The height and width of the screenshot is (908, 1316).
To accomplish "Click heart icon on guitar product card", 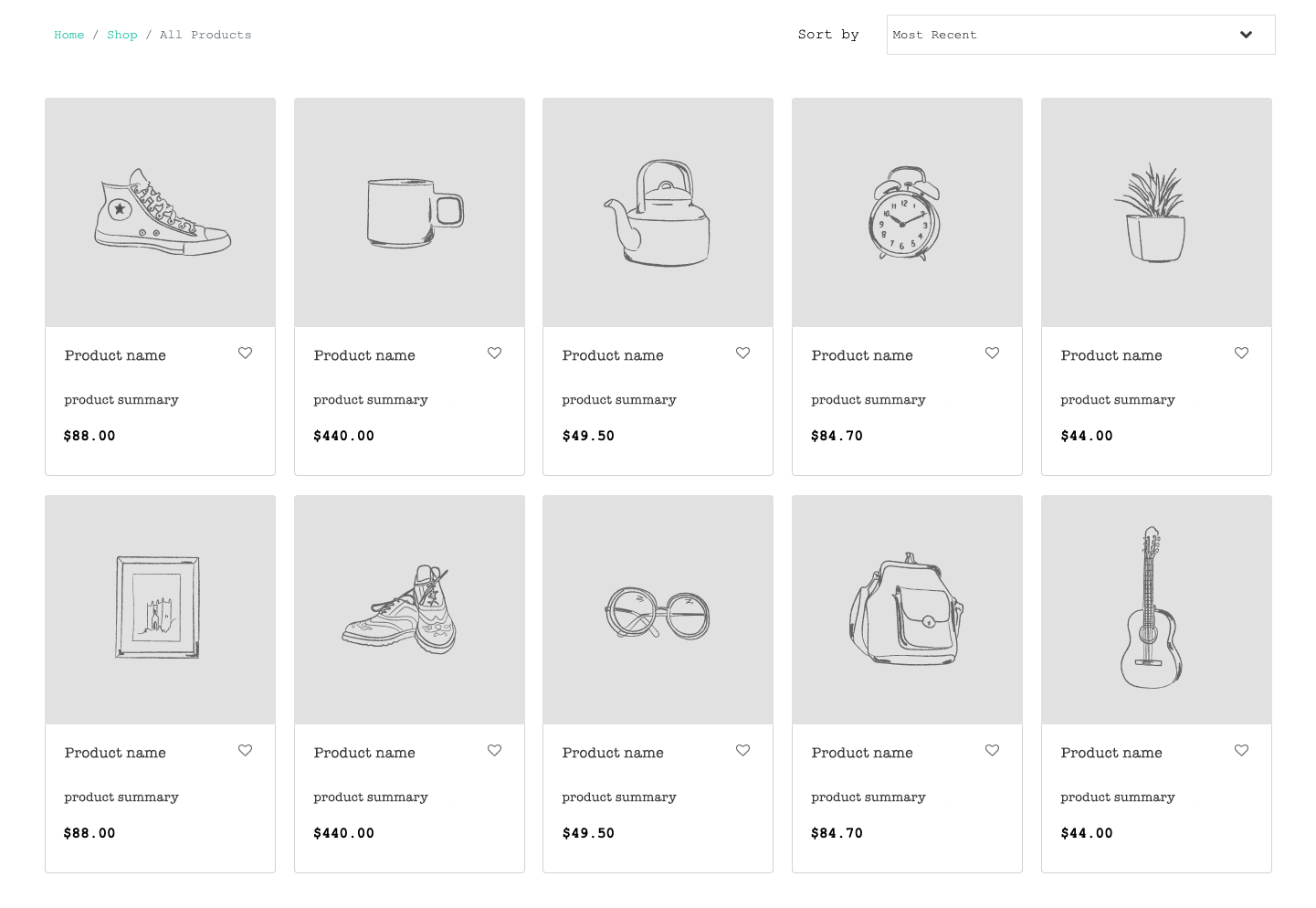I will (x=1241, y=751).
